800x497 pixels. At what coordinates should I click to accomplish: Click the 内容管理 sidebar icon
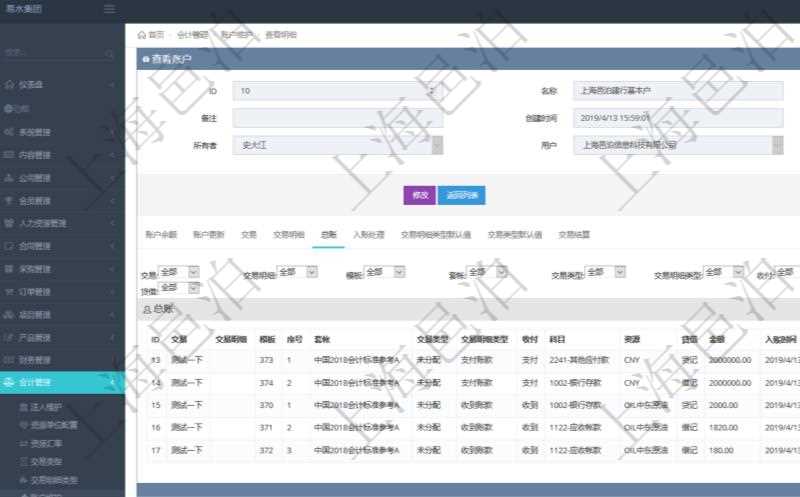click(x=9, y=155)
